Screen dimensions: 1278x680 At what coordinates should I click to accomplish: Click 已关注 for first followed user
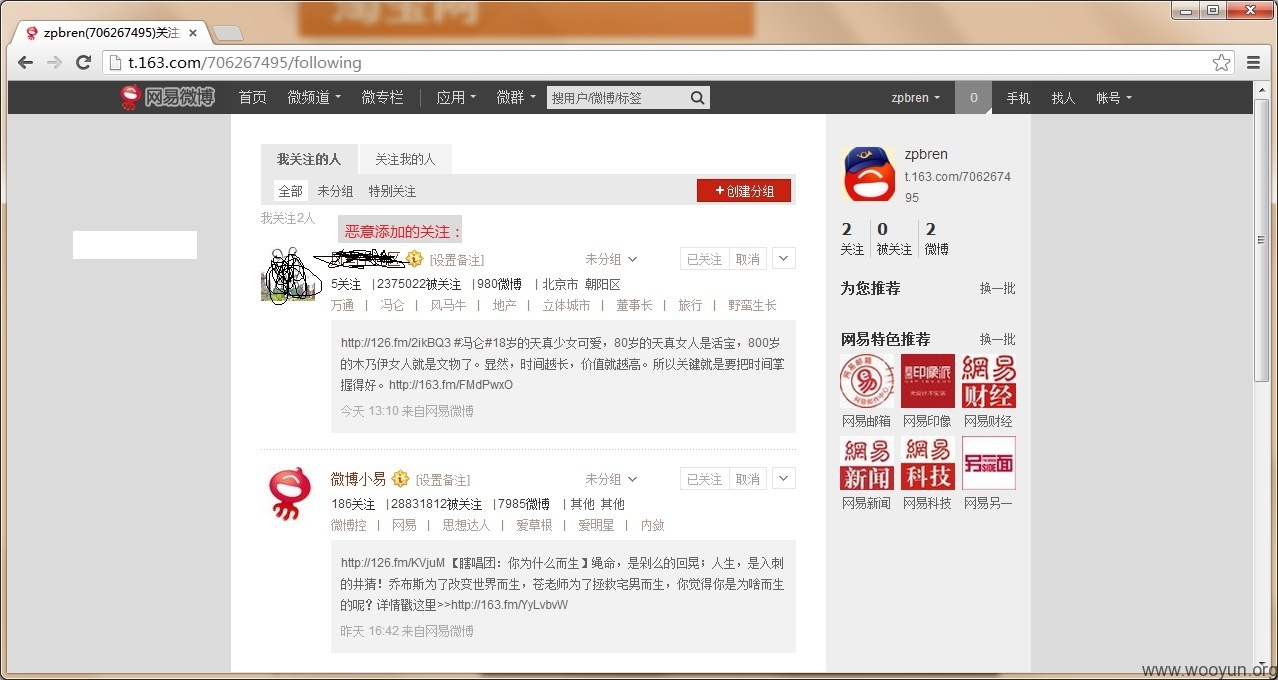coord(705,259)
